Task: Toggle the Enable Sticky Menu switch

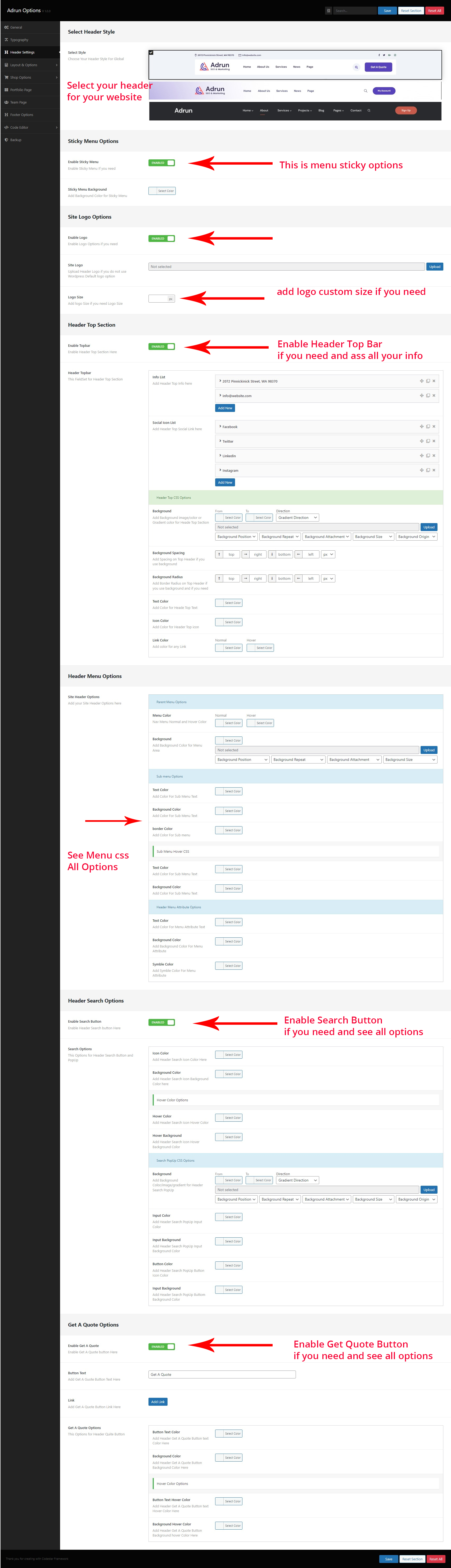Action: coord(162,163)
